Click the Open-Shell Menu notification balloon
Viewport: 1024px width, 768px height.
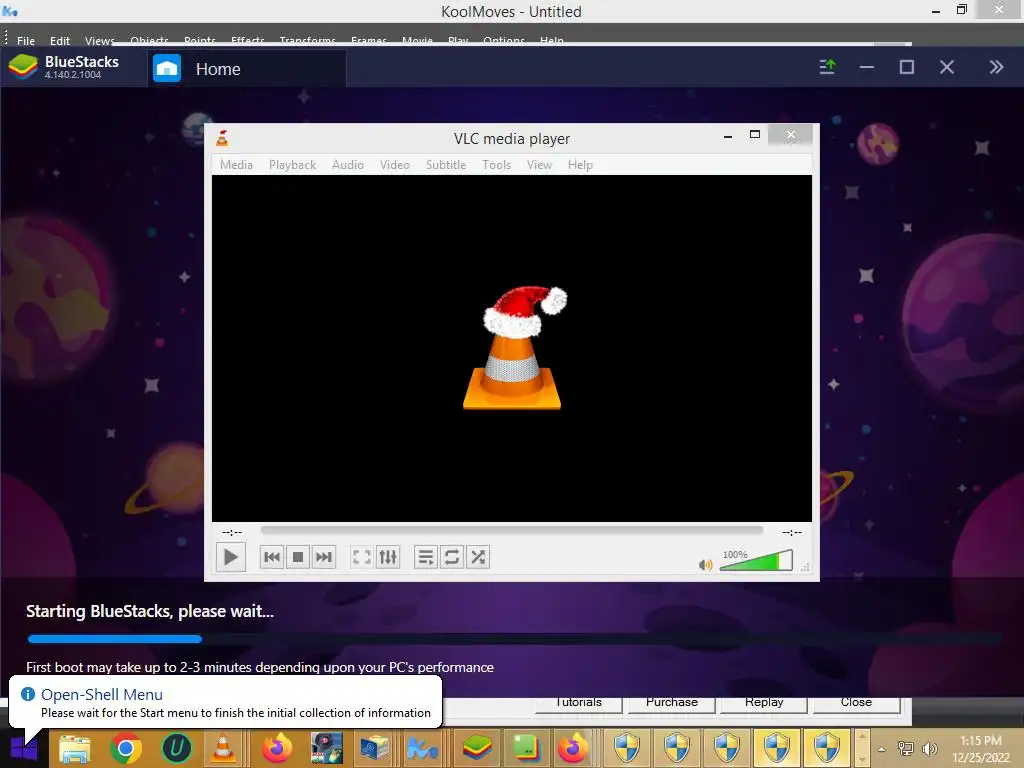pos(225,703)
